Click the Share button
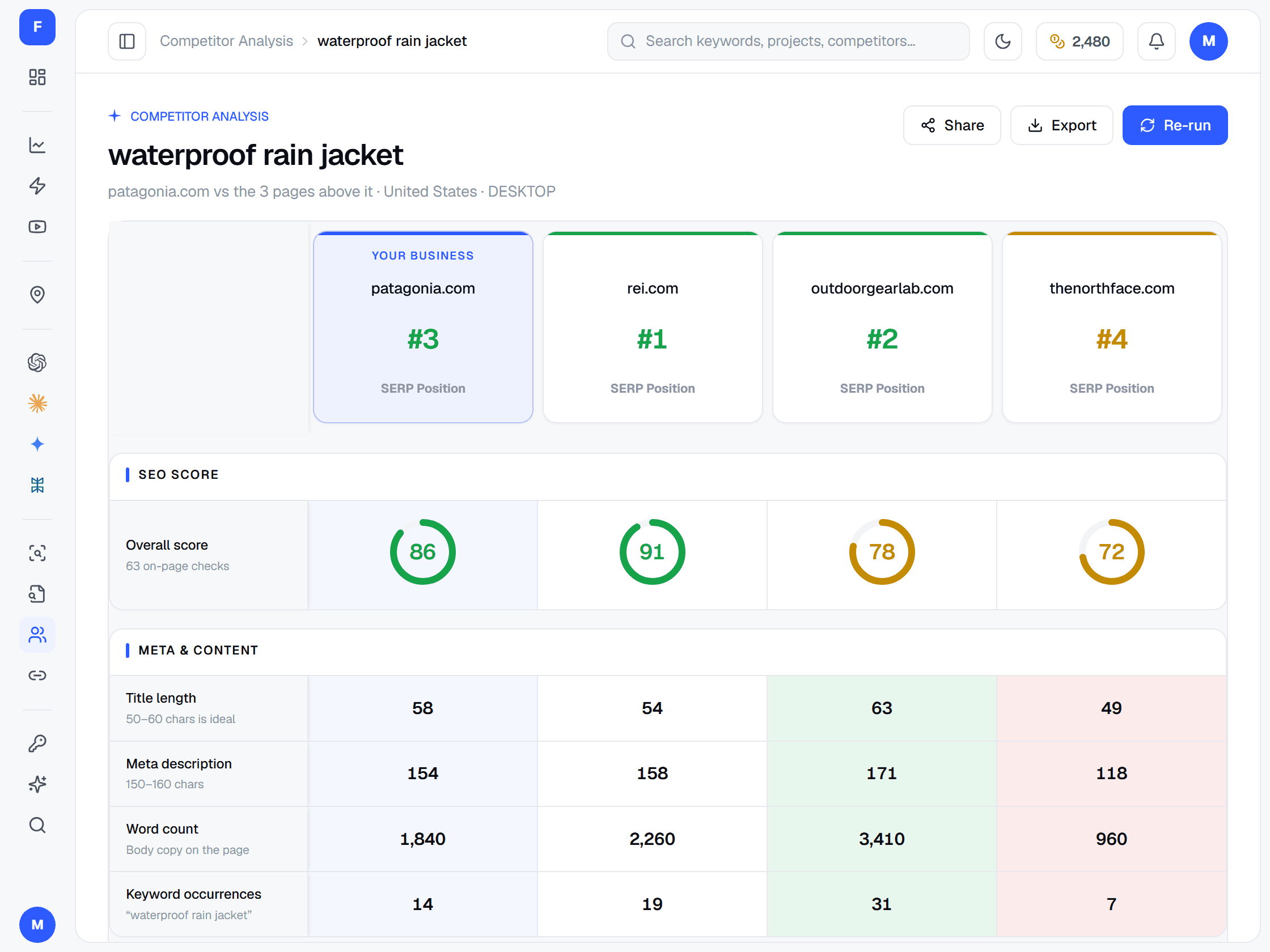The height and width of the screenshot is (952, 1270). click(x=952, y=125)
